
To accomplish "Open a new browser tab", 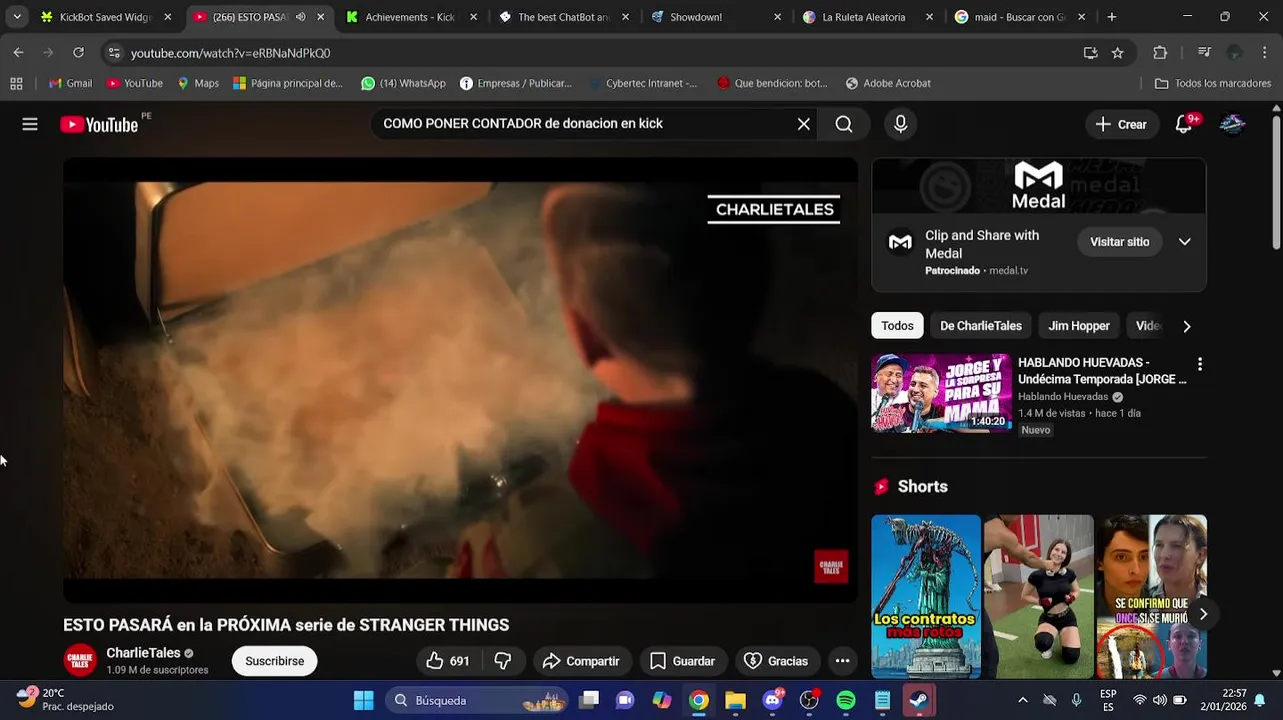I will coord(1111,17).
